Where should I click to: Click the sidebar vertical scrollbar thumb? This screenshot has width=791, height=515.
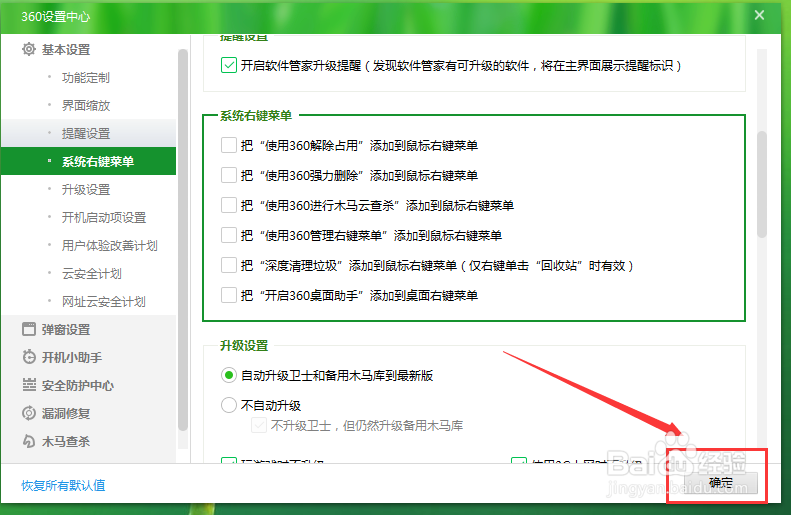(183, 240)
